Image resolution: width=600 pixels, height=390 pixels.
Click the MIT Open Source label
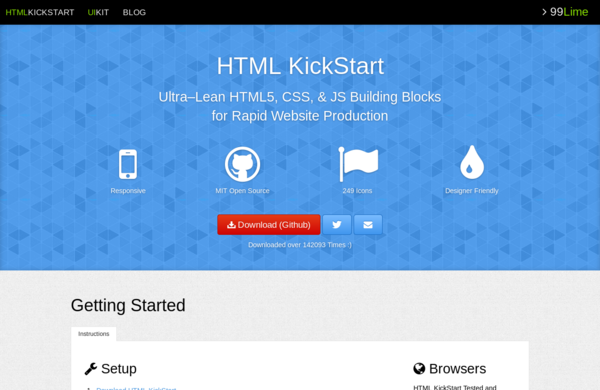click(x=242, y=191)
